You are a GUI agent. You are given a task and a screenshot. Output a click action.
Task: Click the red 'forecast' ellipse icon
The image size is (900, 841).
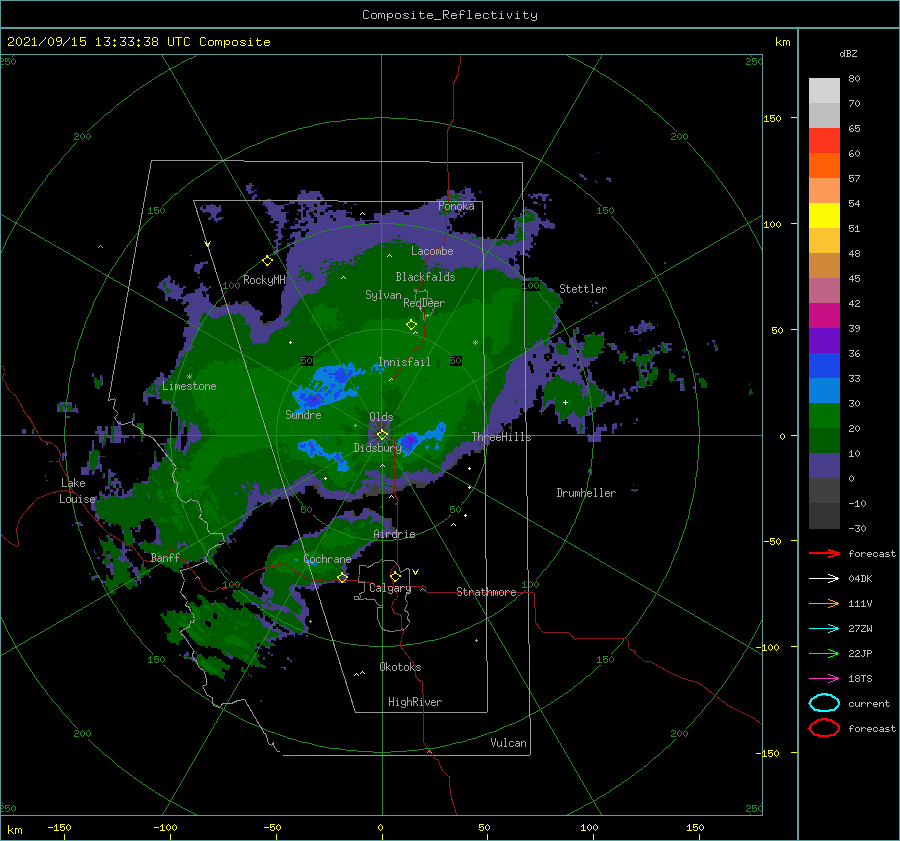[824, 728]
